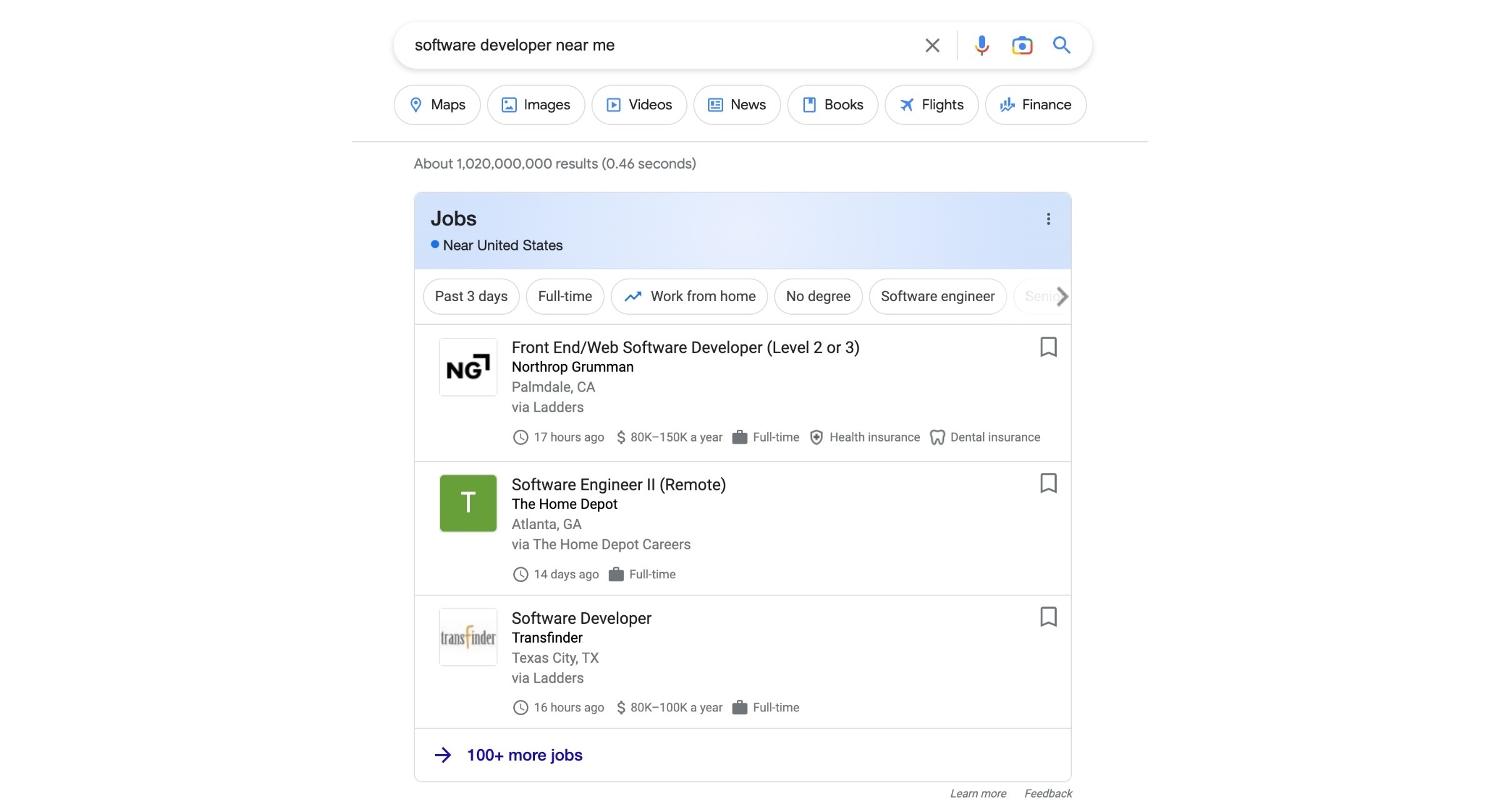Open the Feedback link
The height and width of the screenshot is (812, 1500).
pyautogui.click(x=1048, y=793)
